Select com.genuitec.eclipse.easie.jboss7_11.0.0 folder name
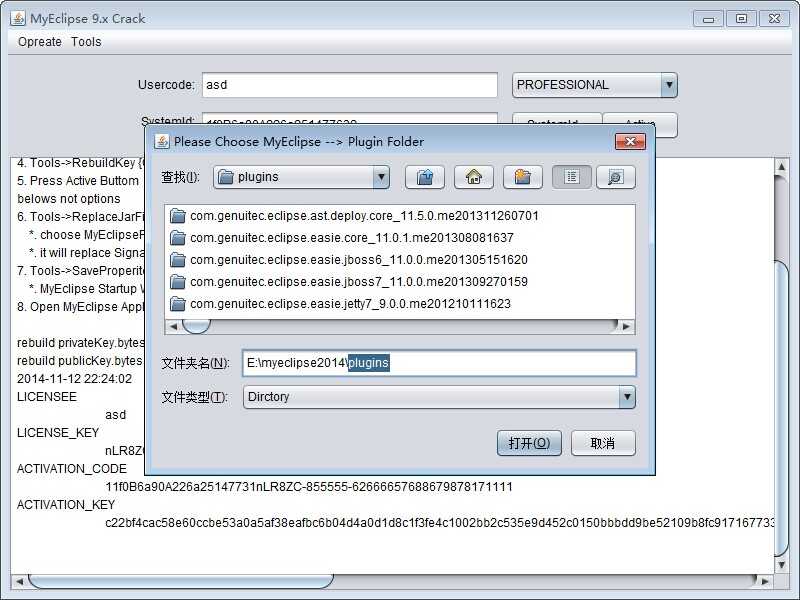Viewport: 800px width, 600px height. coord(359,282)
